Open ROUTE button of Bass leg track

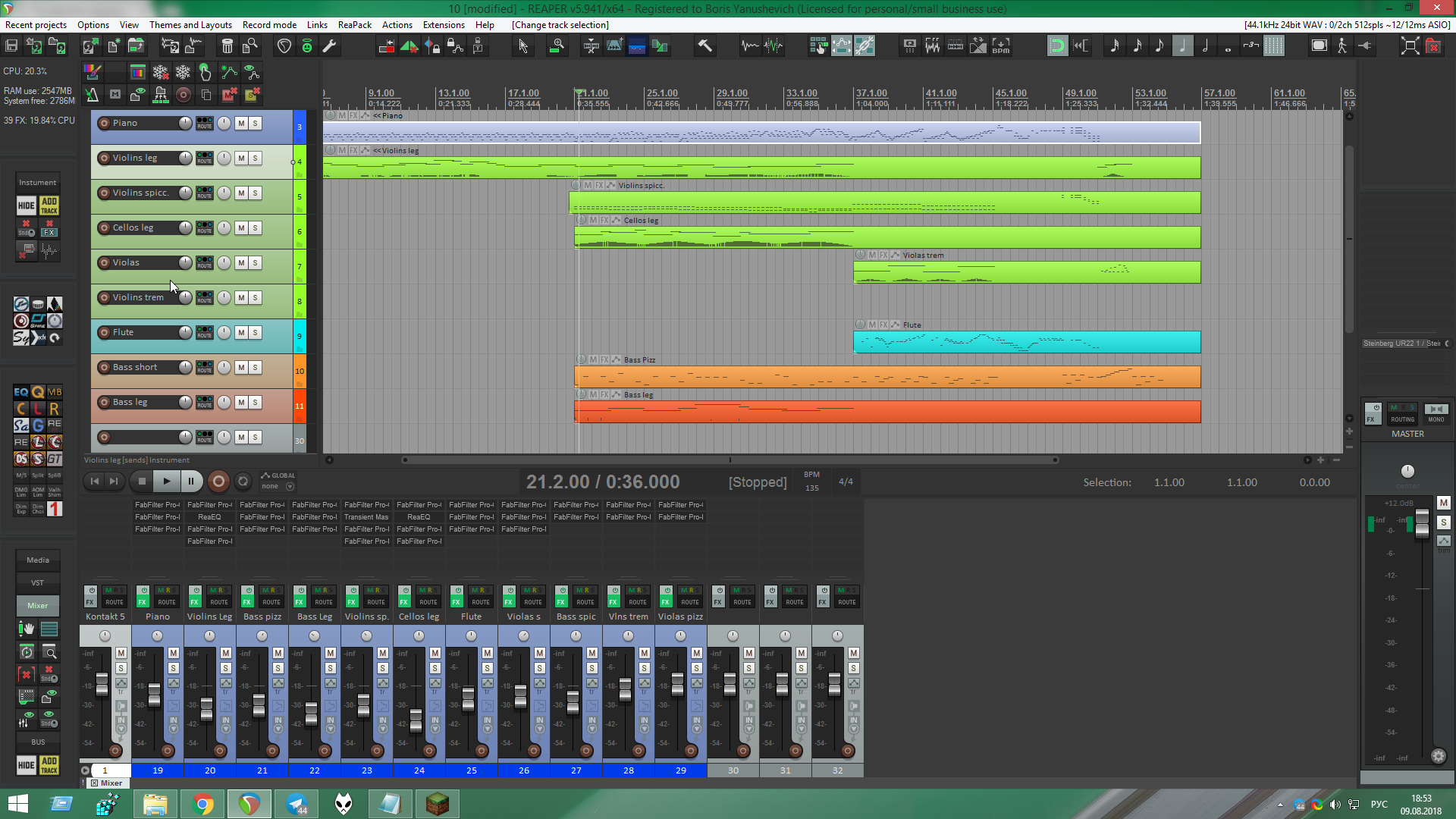[x=205, y=403]
